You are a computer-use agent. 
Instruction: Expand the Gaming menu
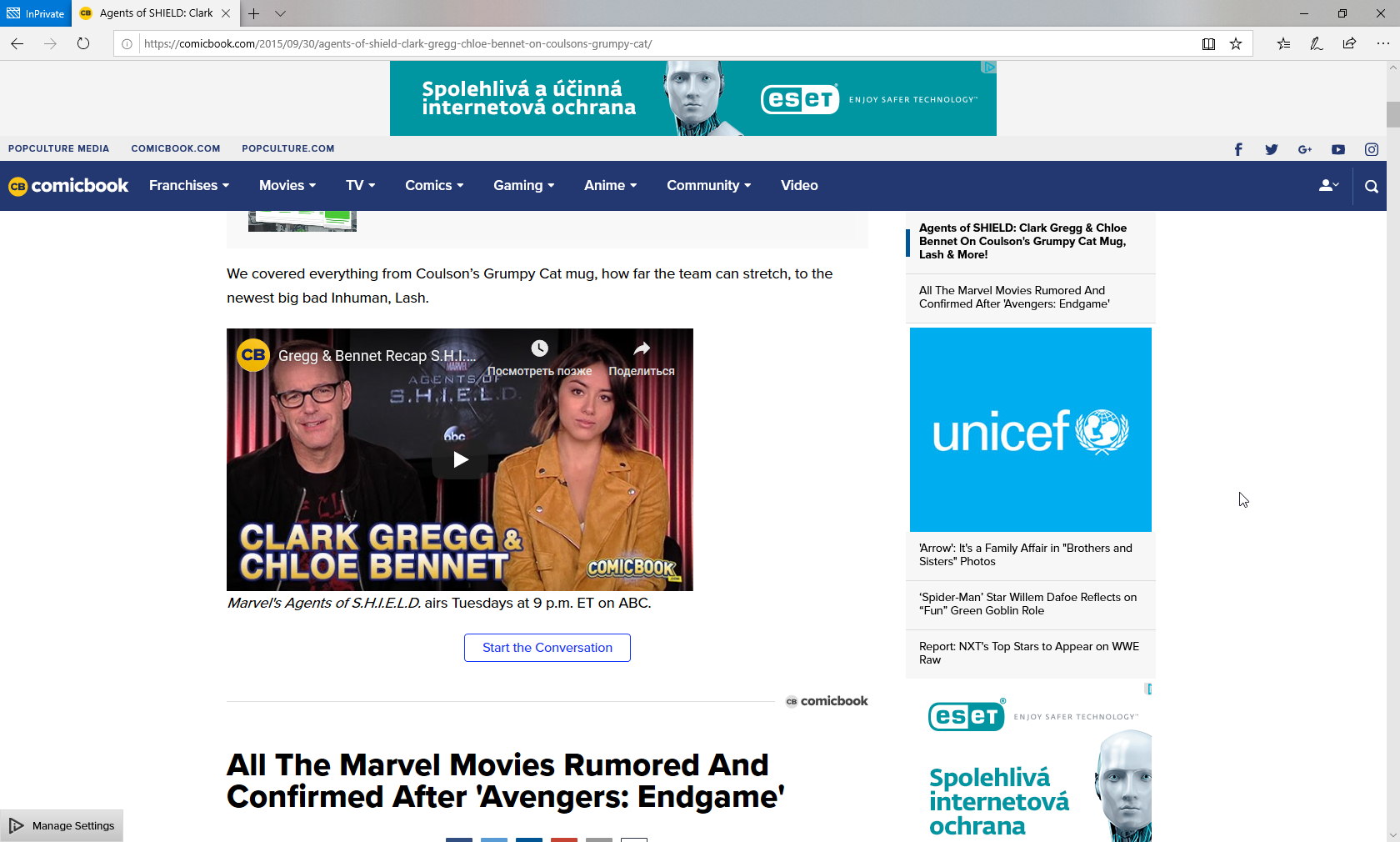click(x=523, y=186)
